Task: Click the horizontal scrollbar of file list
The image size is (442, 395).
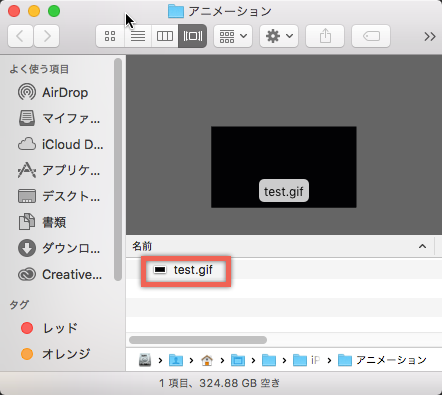Action: (198, 340)
